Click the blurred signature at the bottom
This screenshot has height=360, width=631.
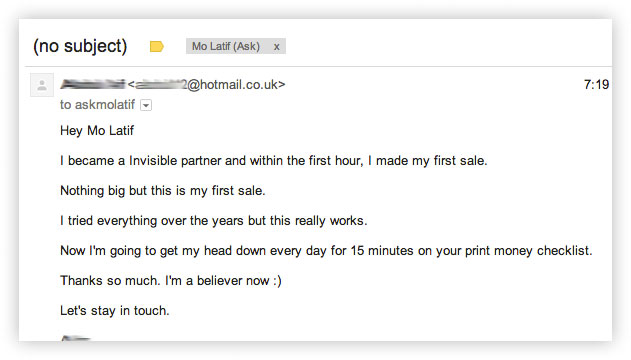76,338
